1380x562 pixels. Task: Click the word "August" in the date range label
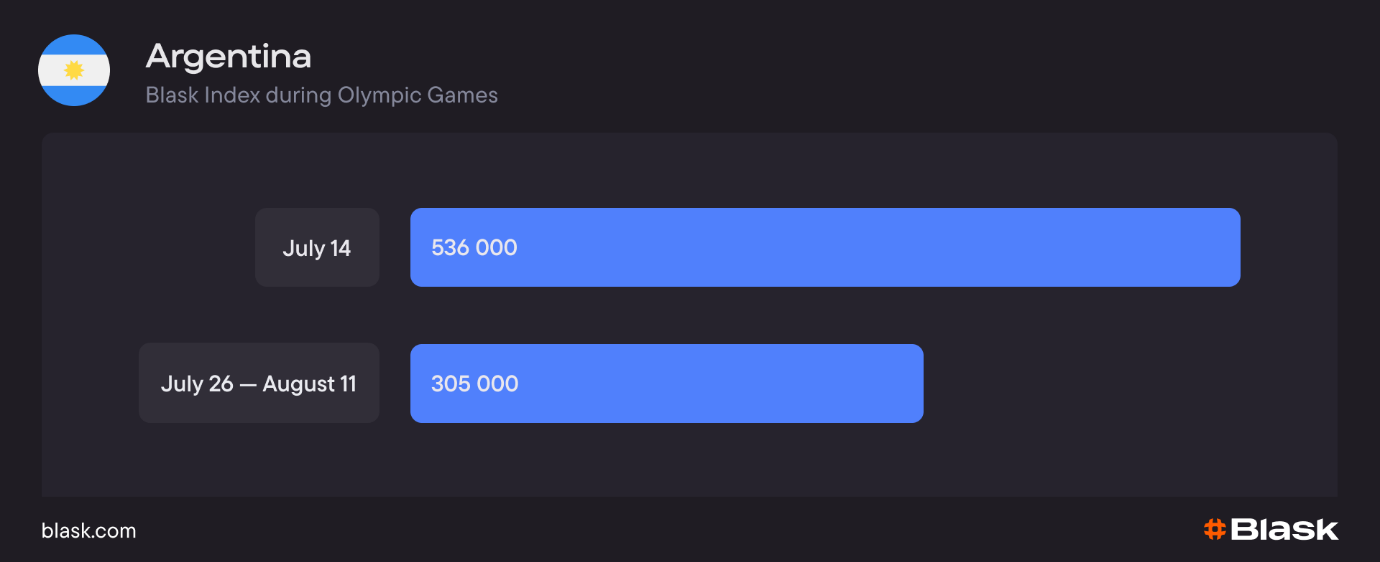[298, 384]
